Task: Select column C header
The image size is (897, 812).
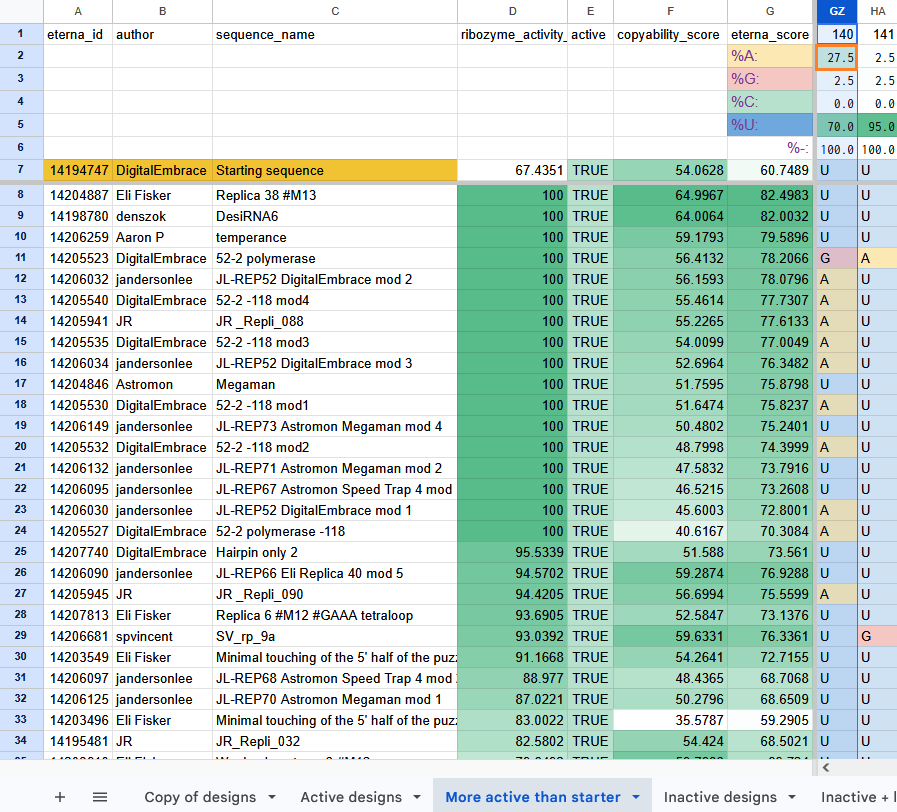Action: 335,11
